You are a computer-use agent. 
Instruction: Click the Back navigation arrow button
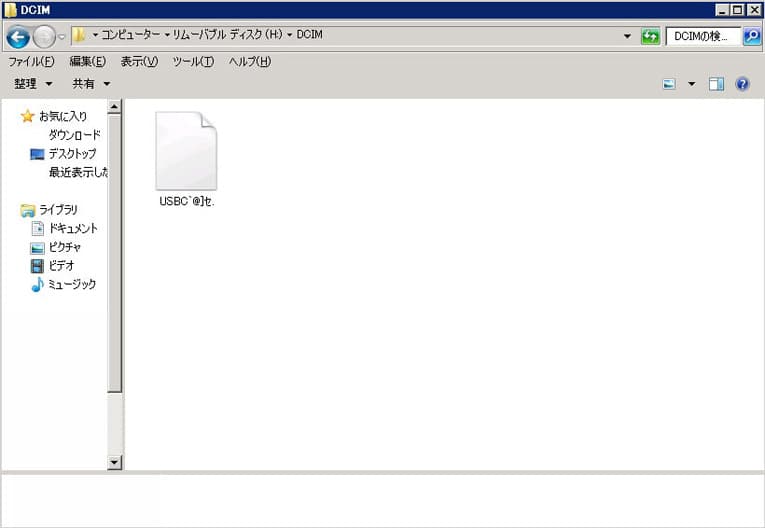(17, 37)
